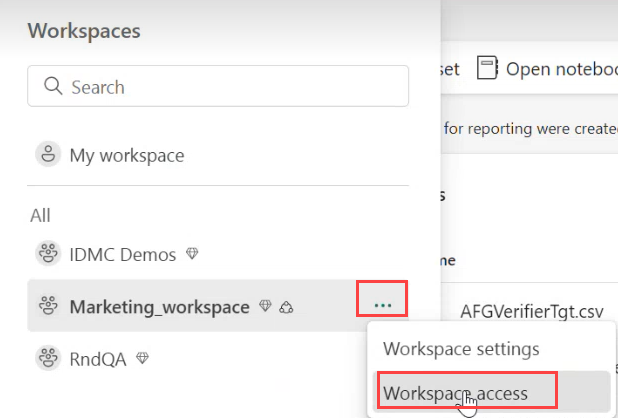Click the 'All' workspaces section label
The image size is (618, 418).
[x=40, y=215]
